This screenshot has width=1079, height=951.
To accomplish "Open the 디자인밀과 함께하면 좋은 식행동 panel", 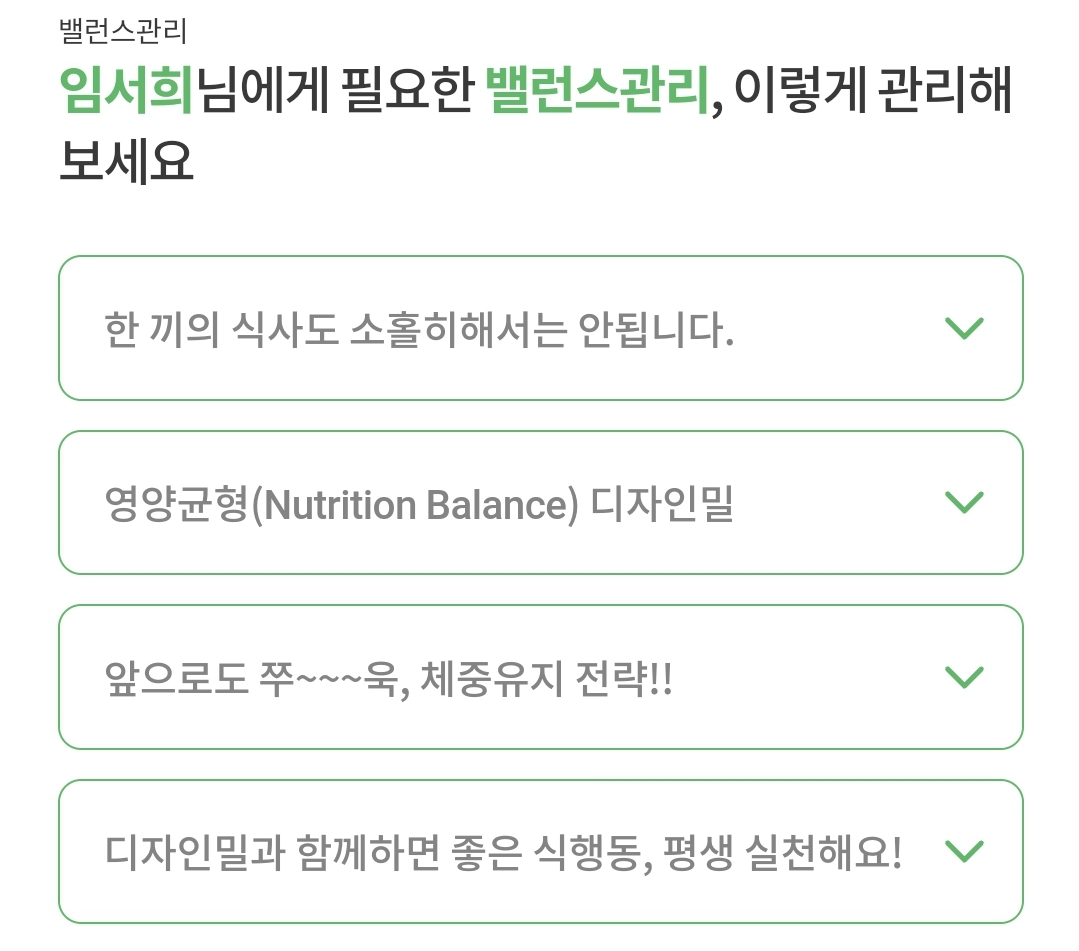I will tap(541, 851).
